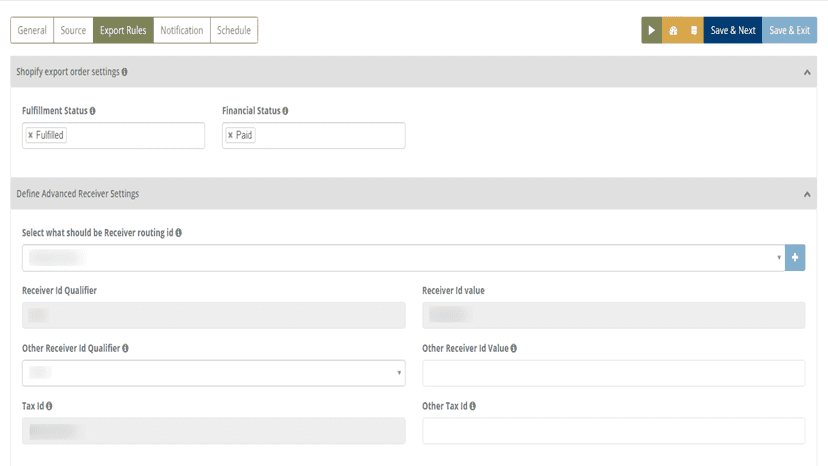Image resolution: width=828 pixels, height=466 pixels.
Task: Click the Save & Next button
Action: click(x=733, y=30)
